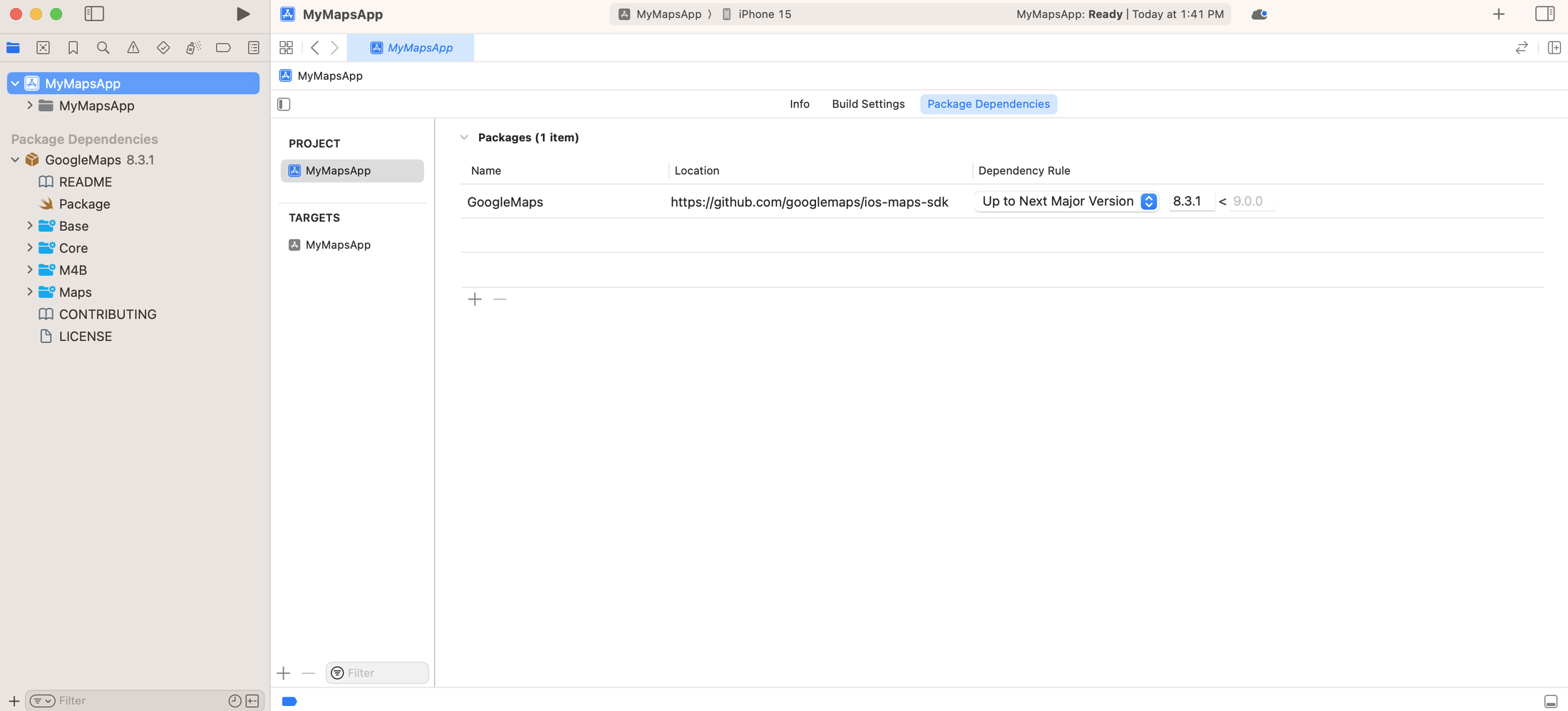Click the blue breakpoint indicator in bottom bar

pyautogui.click(x=289, y=702)
